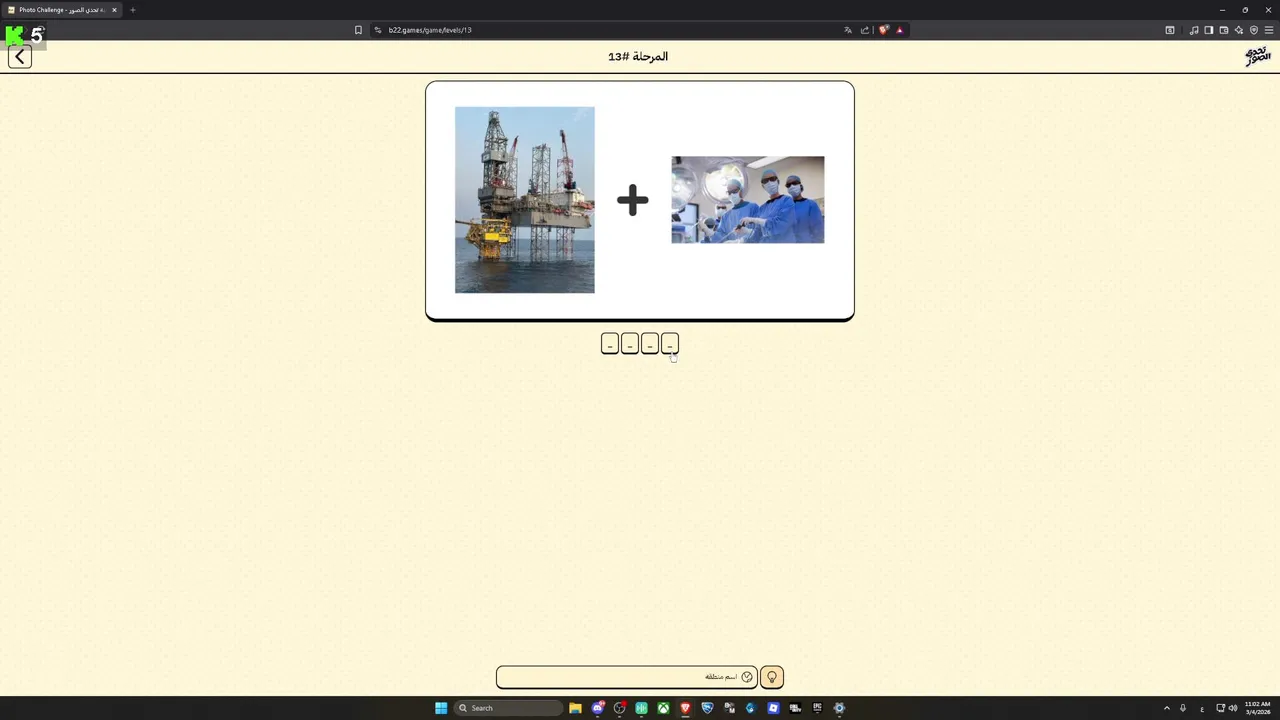The height and width of the screenshot is (720, 1280).
Task: Open the Brave Shields lion icon
Action: (883, 30)
